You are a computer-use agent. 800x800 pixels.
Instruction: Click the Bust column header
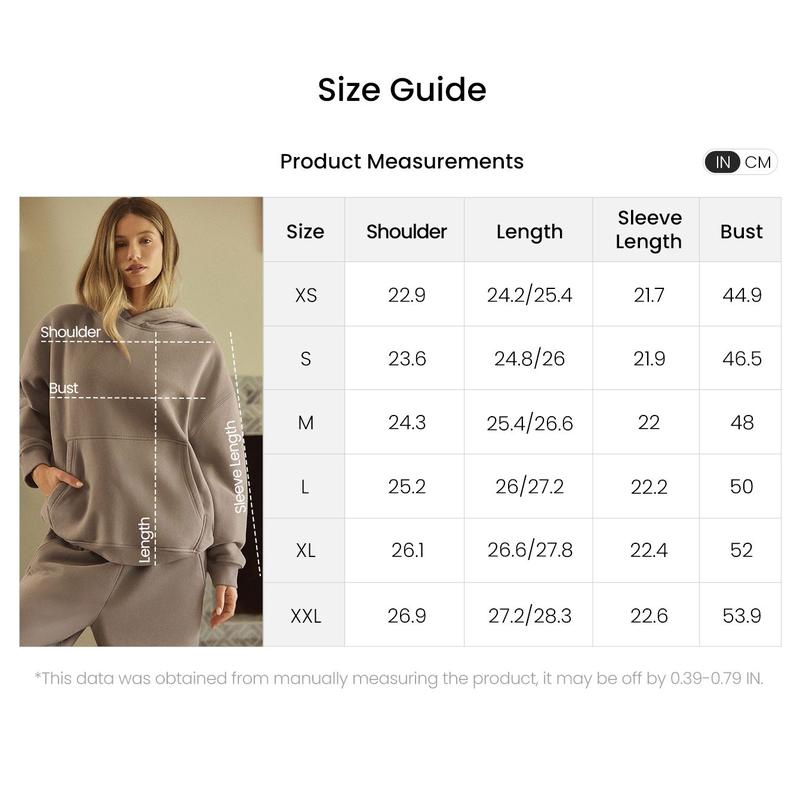click(x=741, y=231)
